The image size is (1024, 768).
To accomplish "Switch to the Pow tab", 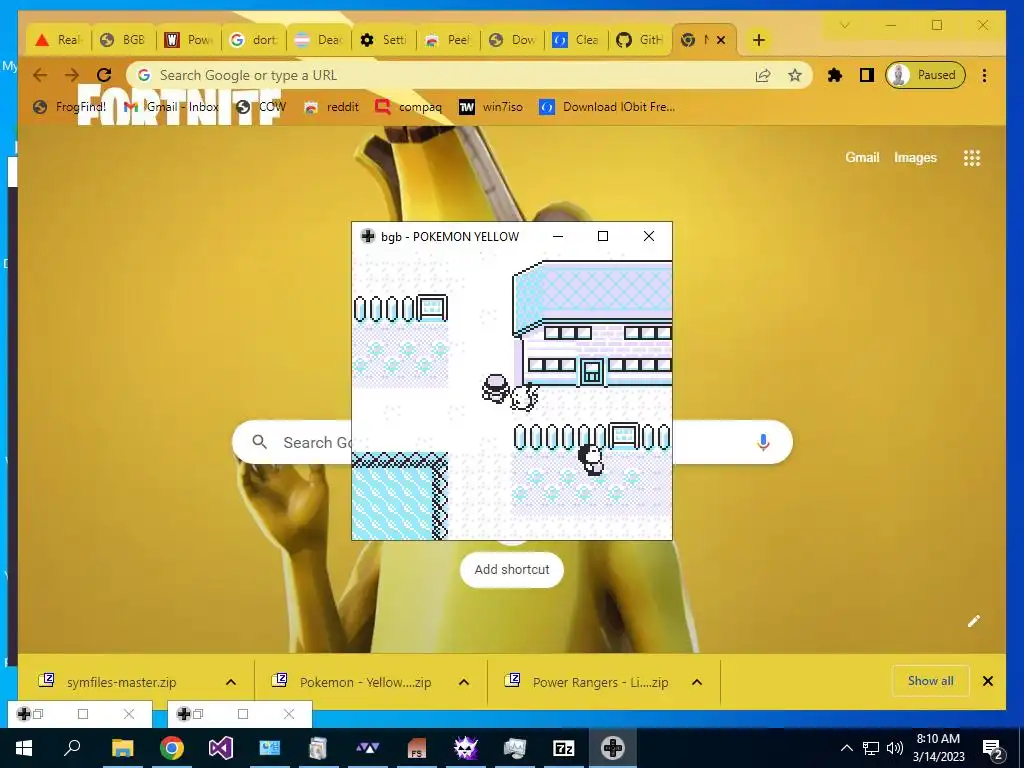I will tap(189, 40).
